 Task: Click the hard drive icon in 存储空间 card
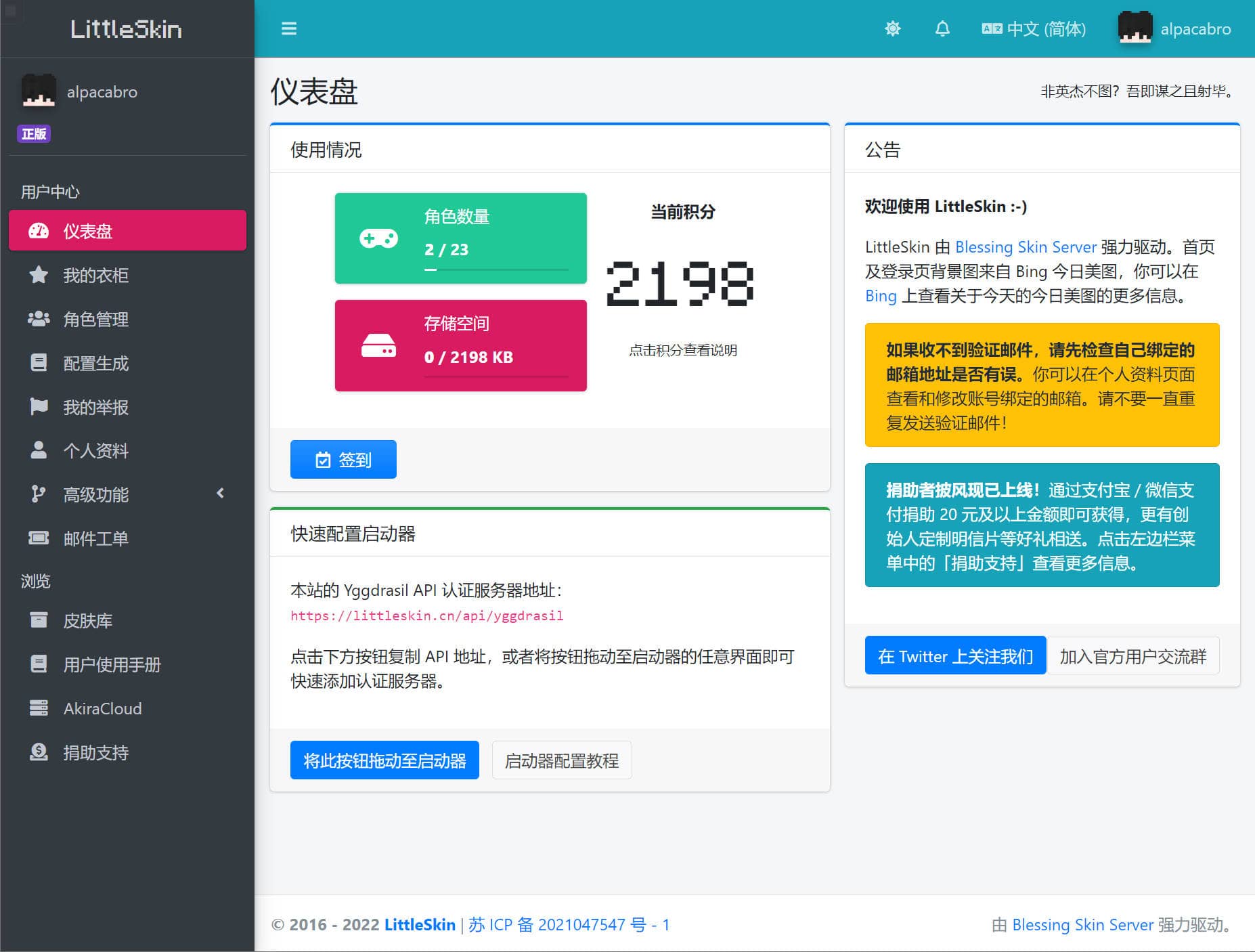378,345
